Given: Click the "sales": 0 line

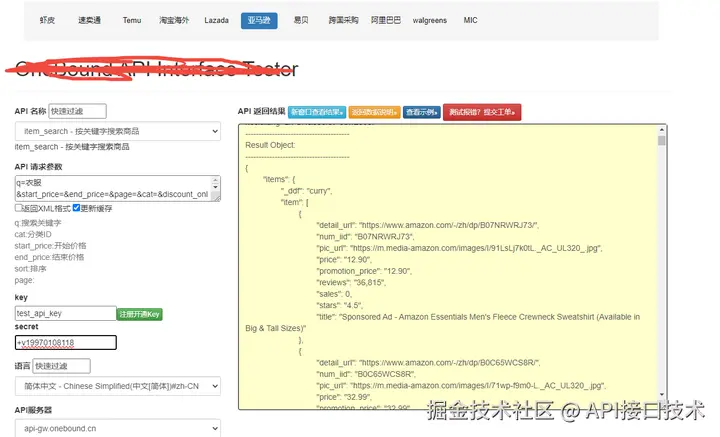Looking at the screenshot, I should 334,294.
